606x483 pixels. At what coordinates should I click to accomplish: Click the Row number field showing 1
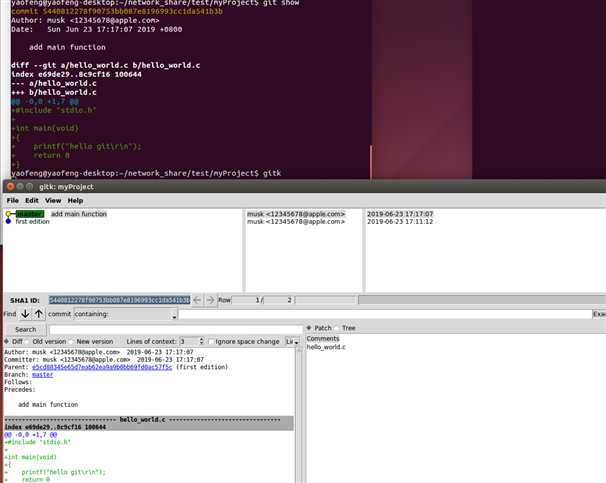click(247, 300)
